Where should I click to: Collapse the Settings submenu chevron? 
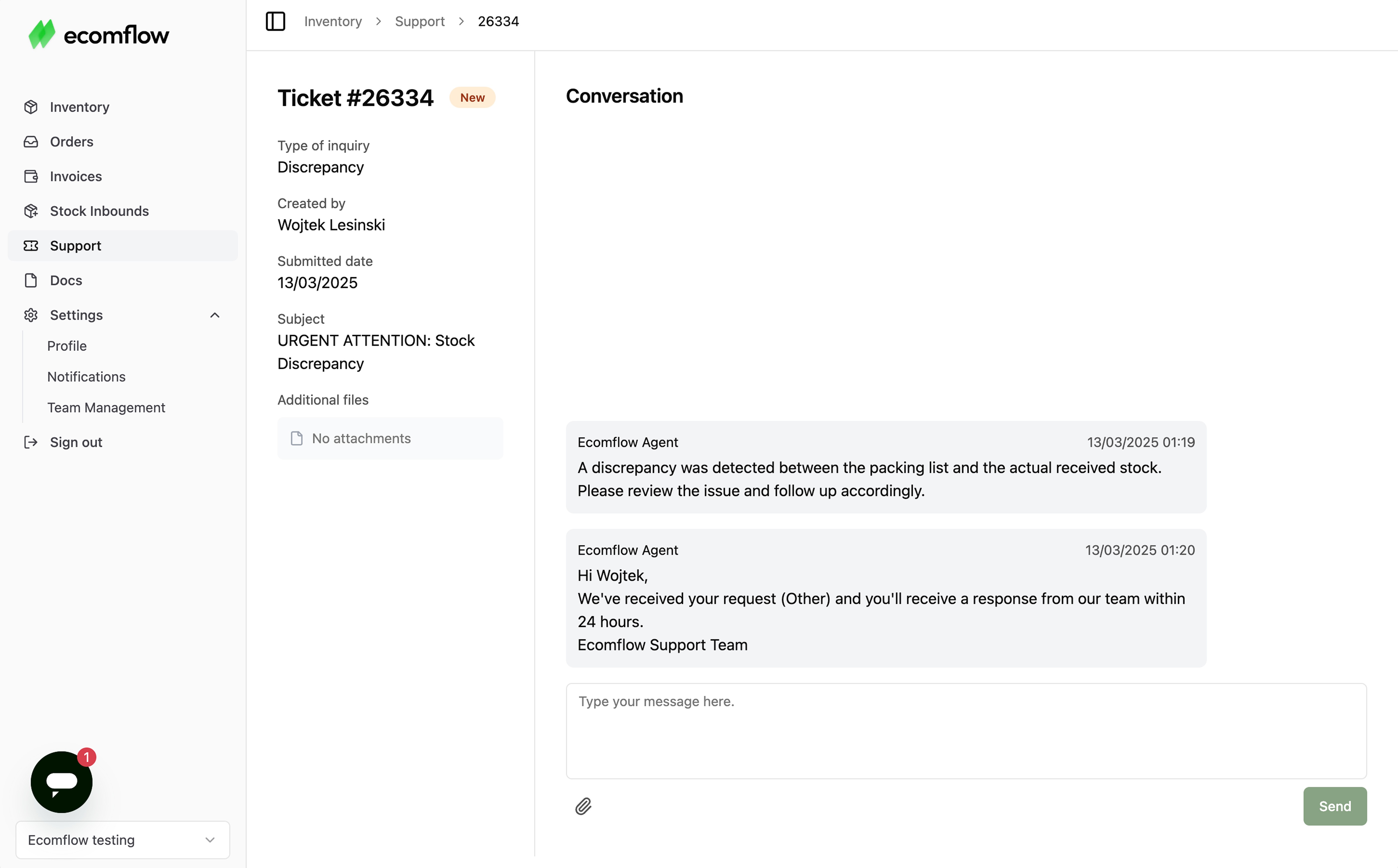pyautogui.click(x=215, y=315)
